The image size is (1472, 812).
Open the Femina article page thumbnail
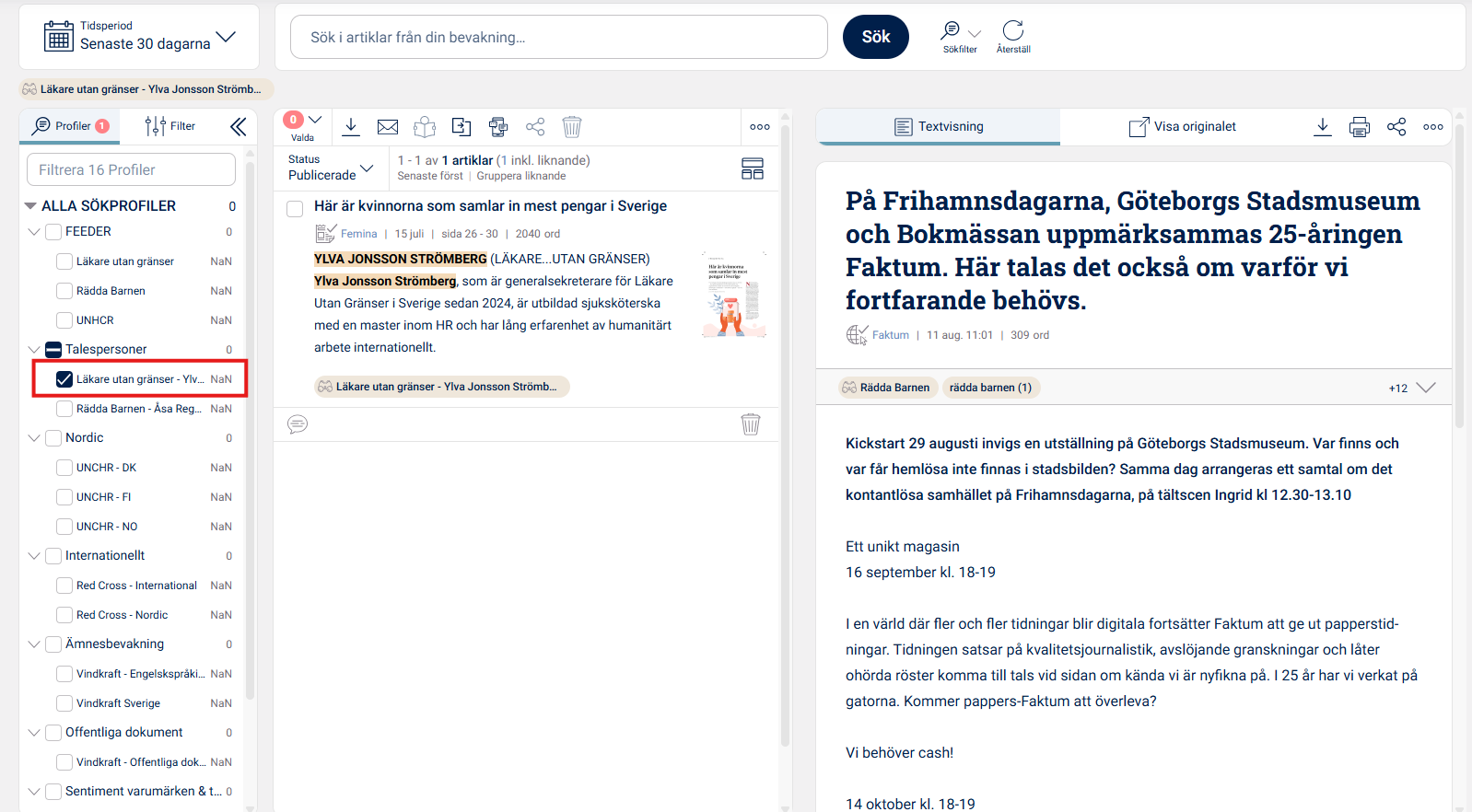(733, 295)
